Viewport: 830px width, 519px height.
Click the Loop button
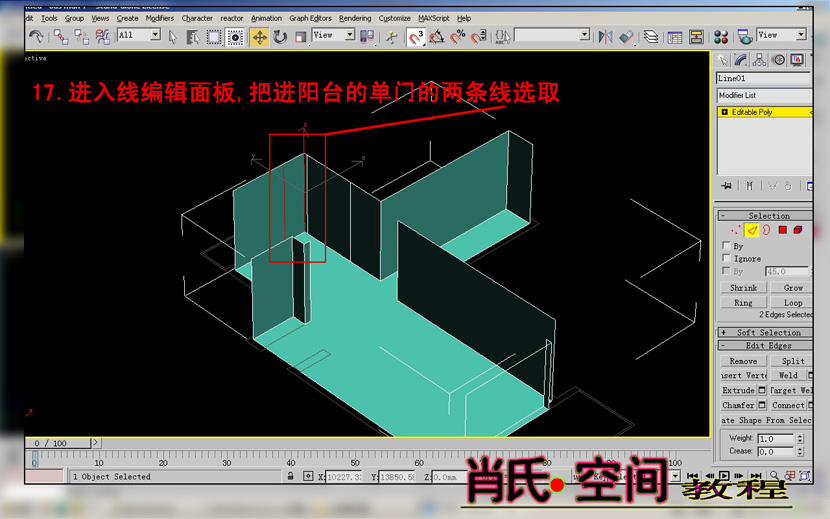tap(791, 302)
